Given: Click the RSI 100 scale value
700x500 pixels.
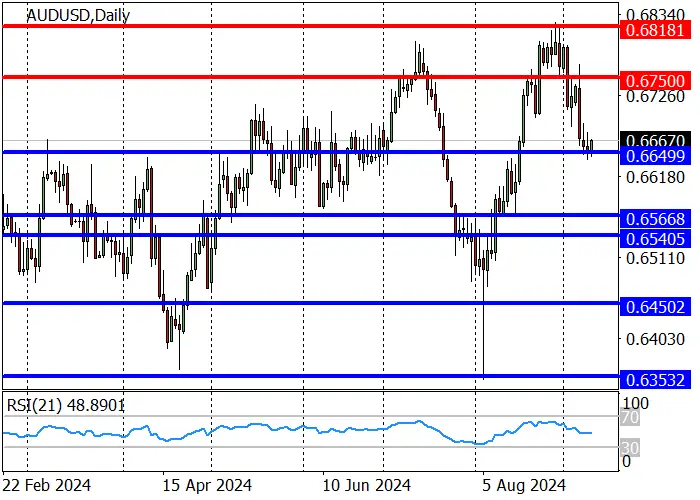Looking at the screenshot, I should (636, 404).
